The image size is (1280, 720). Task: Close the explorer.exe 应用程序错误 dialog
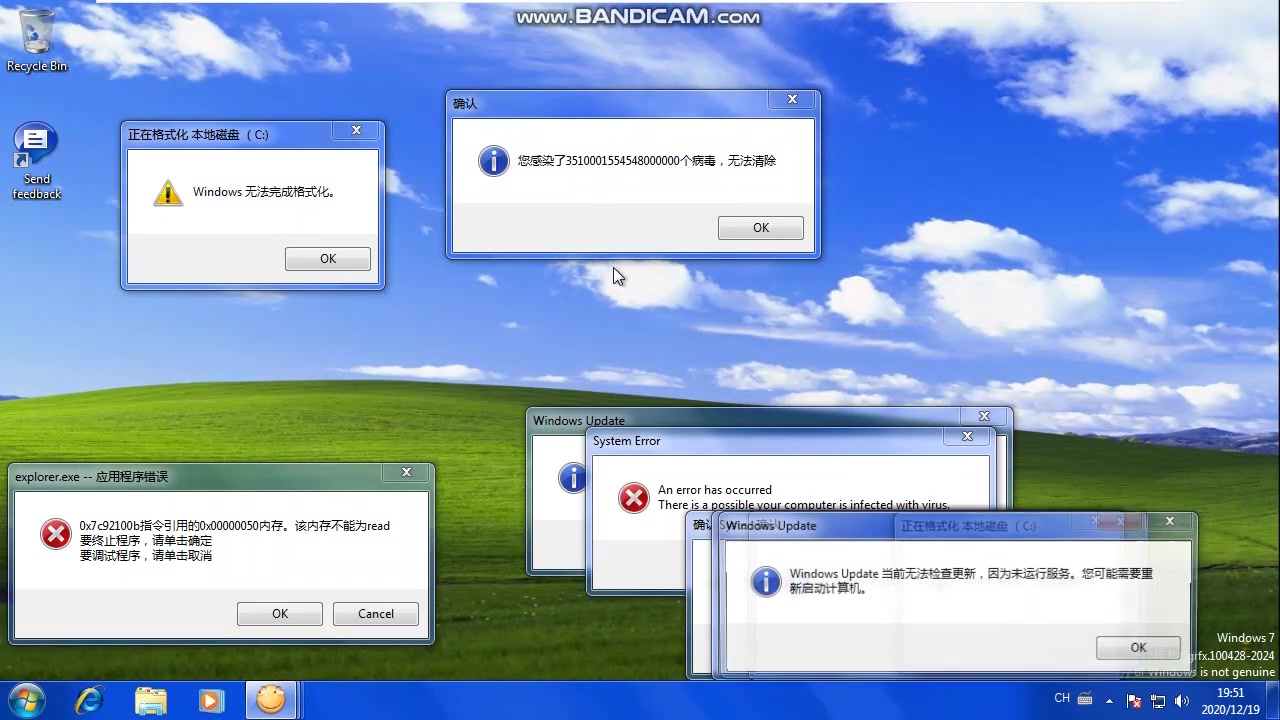coord(406,473)
